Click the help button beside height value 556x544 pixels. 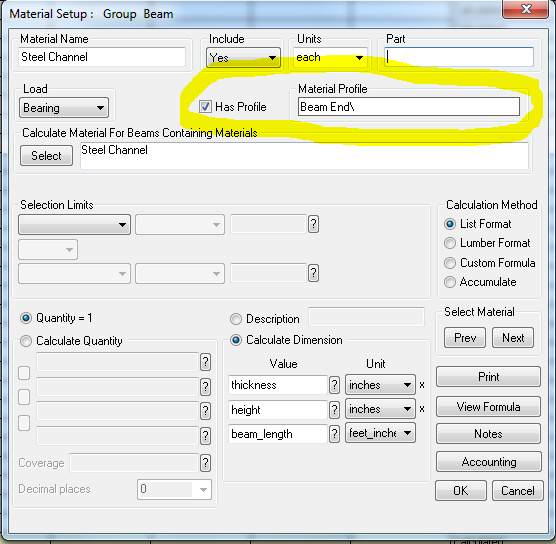click(334, 410)
